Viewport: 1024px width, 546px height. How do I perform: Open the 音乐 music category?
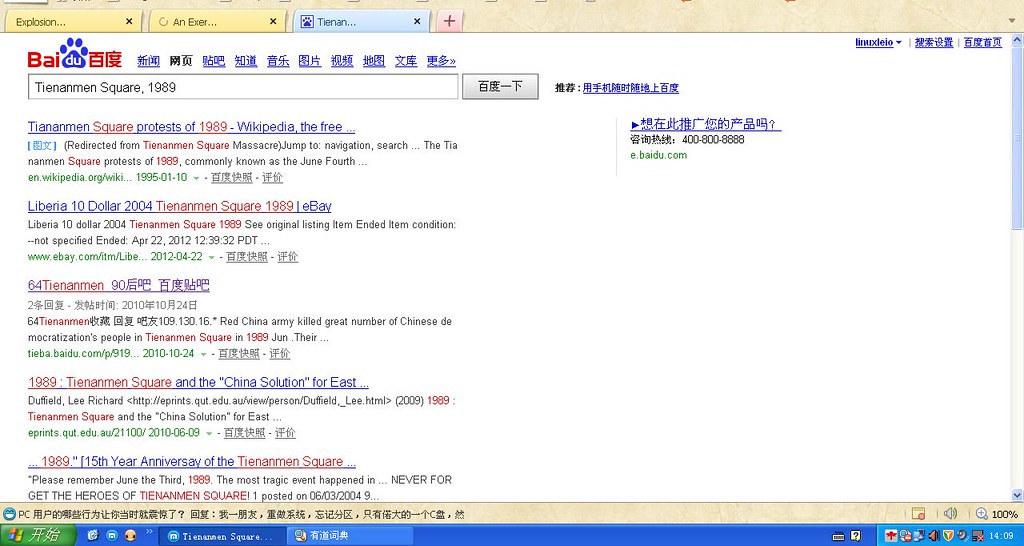[278, 61]
